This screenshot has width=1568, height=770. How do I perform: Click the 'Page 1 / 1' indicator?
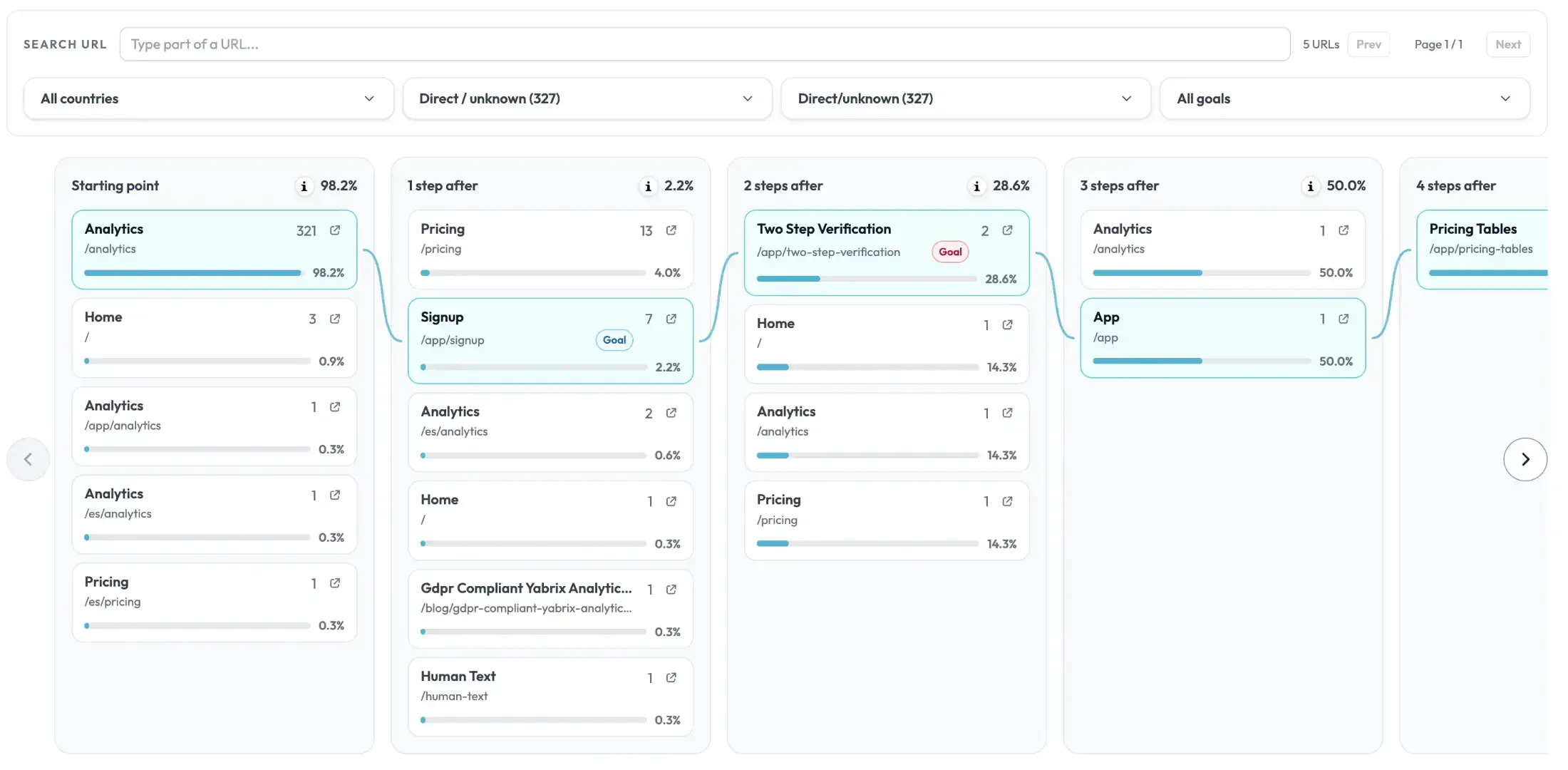click(x=1438, y=44)
